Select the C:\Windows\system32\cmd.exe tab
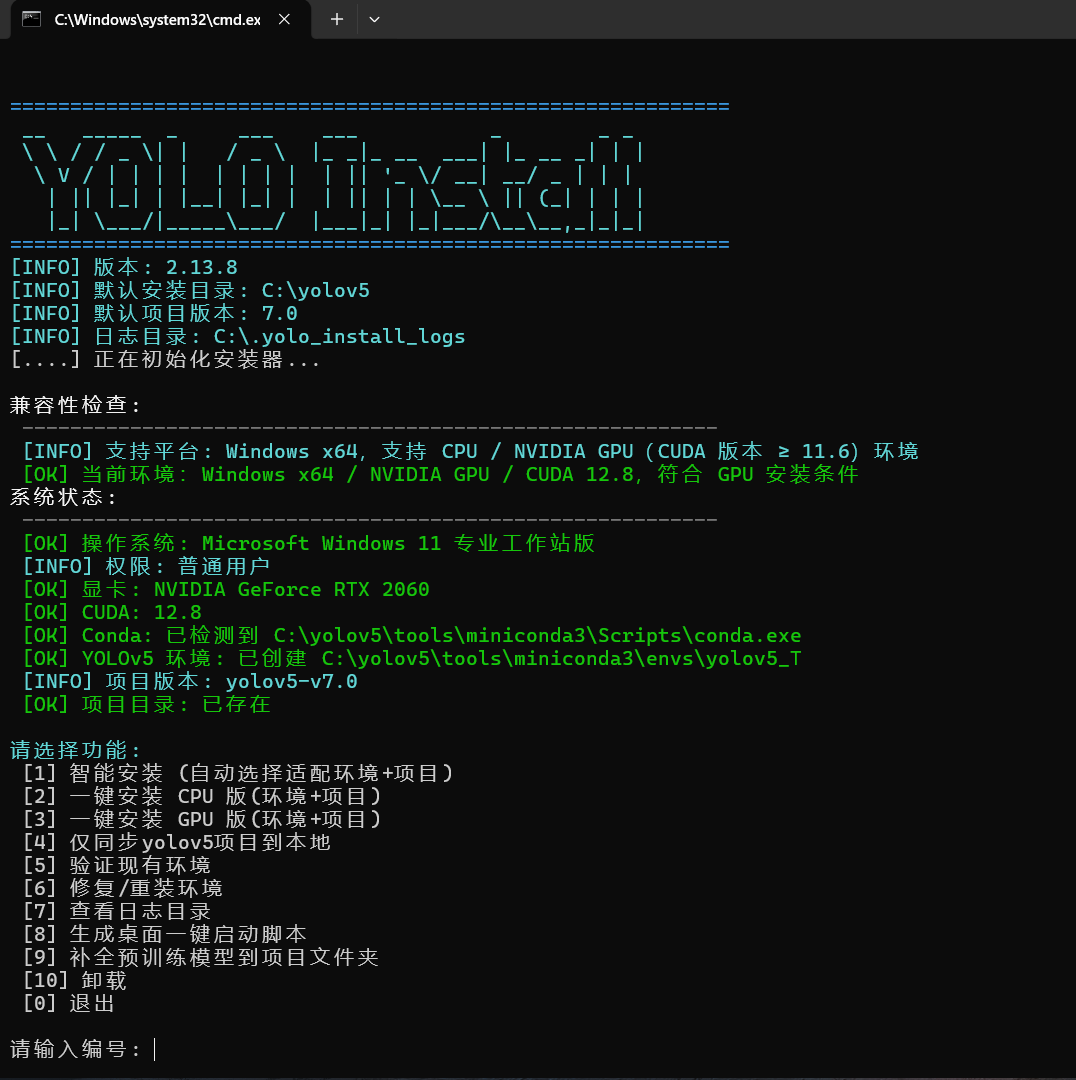Image resolution: width=1076 pixels, height=1080 pixels. pos(161,19)
